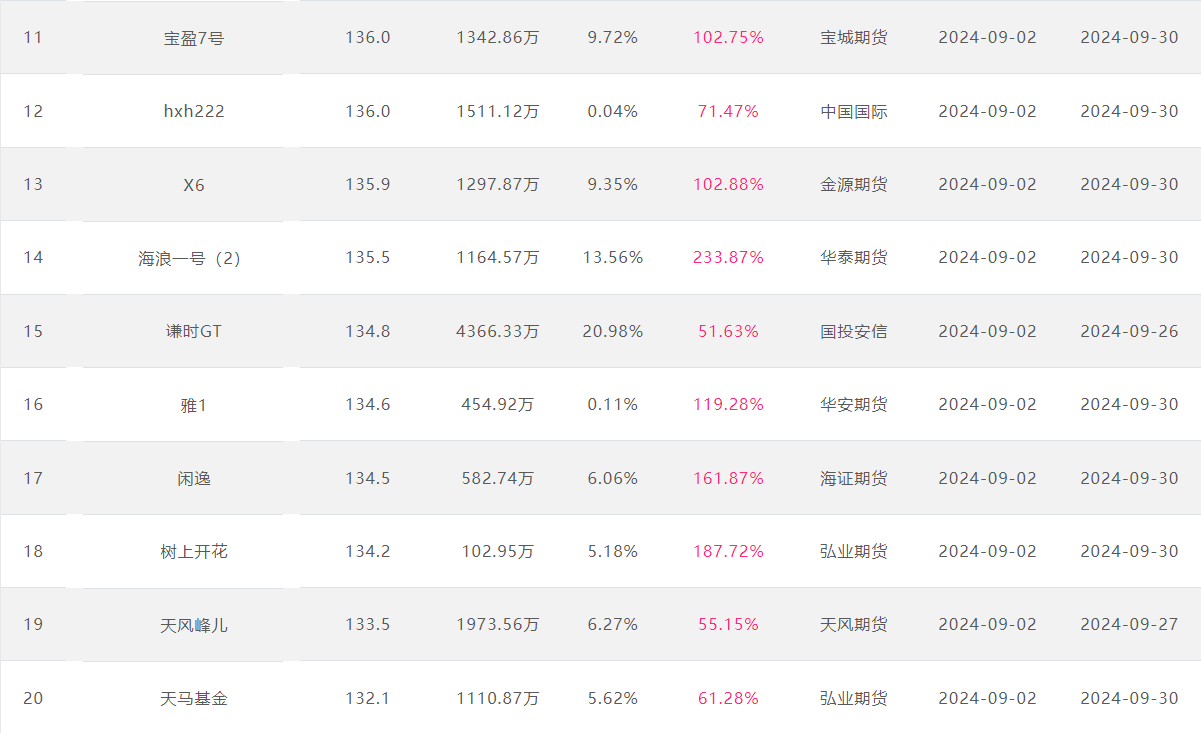Select the 宝城期货 company cell
Image resolution: width=1201 pixels, height=733 pixels.
854,38
